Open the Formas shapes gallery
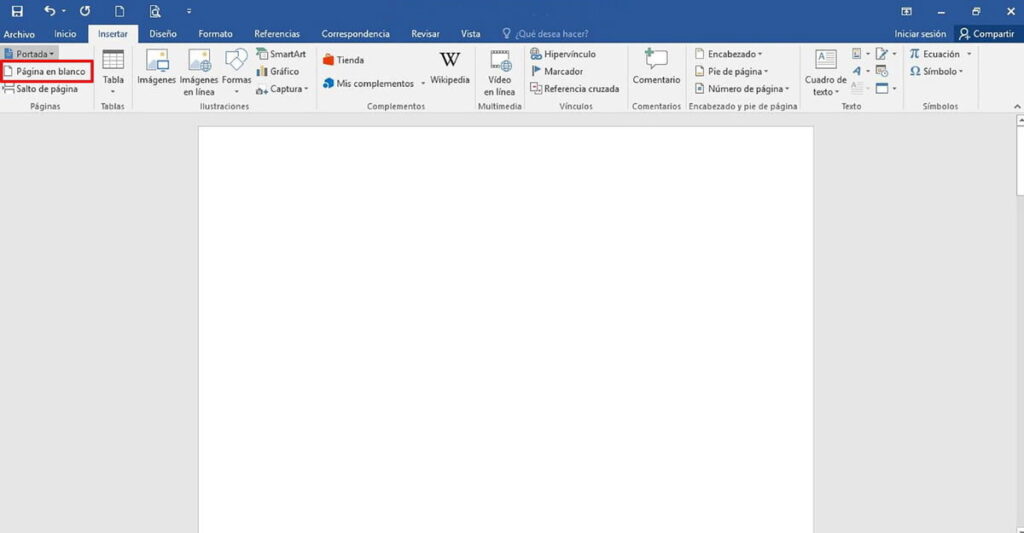1024x533 pixels. (236, 71)
